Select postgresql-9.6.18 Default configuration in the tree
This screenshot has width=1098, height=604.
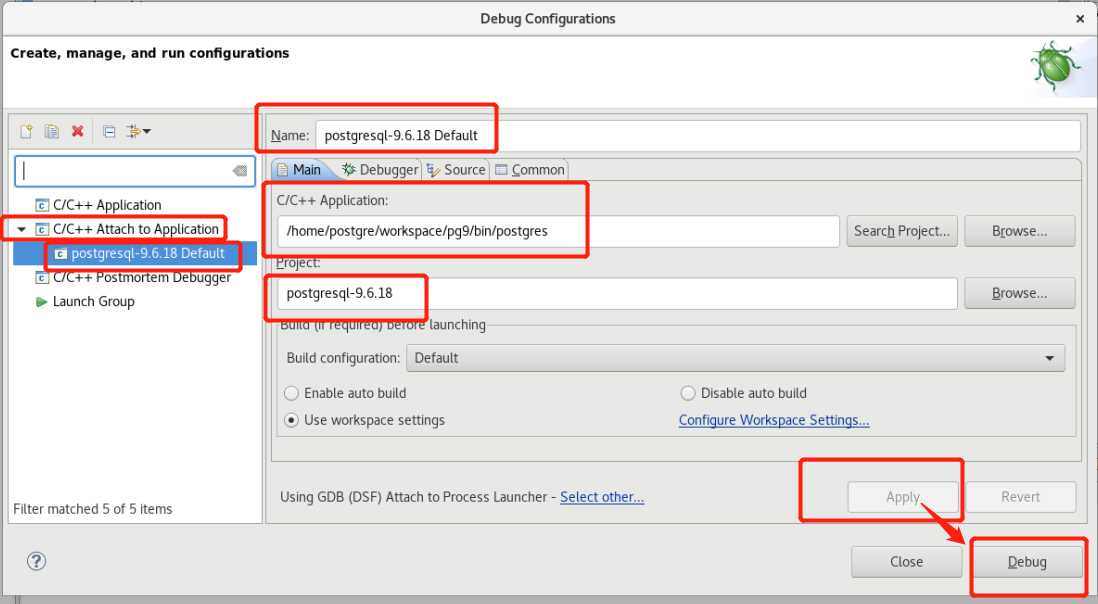148,253
